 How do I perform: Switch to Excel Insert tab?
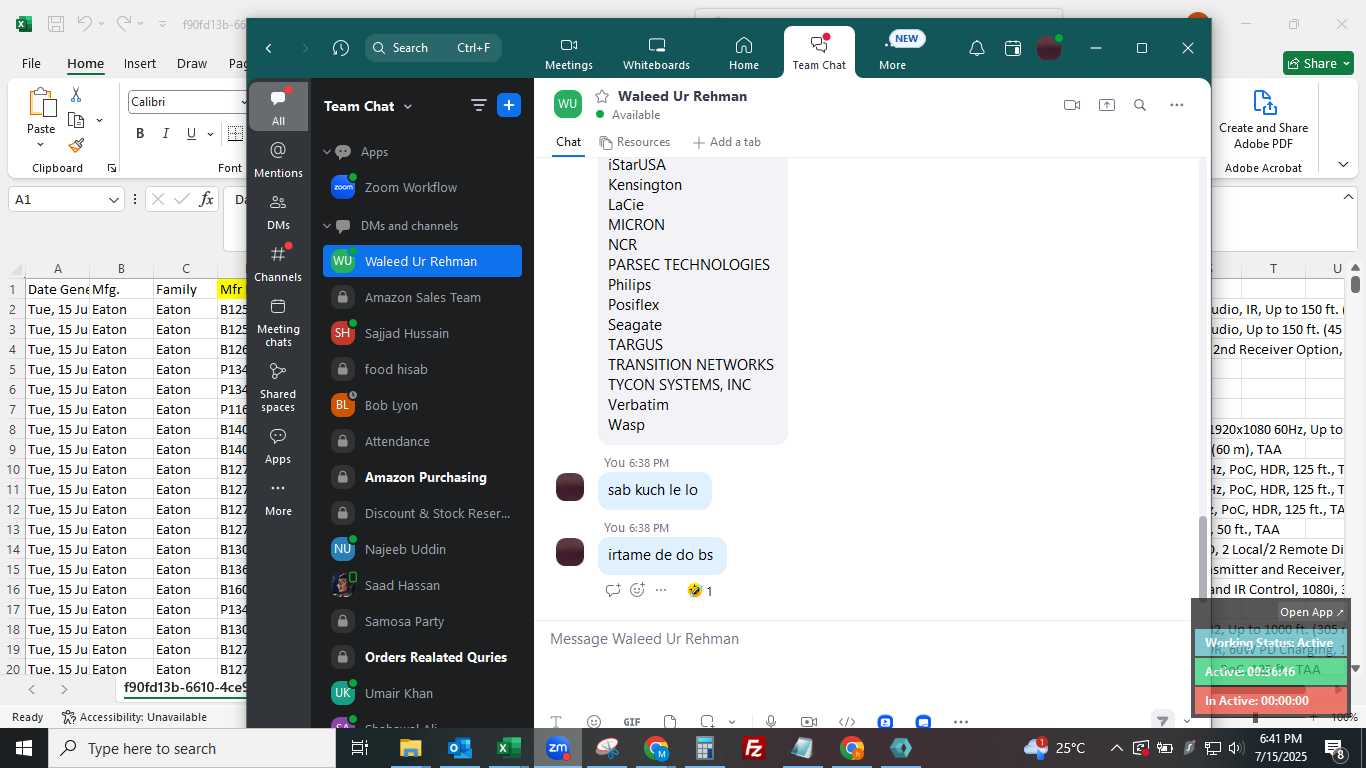pyautogui.click(x=140, y=63)
